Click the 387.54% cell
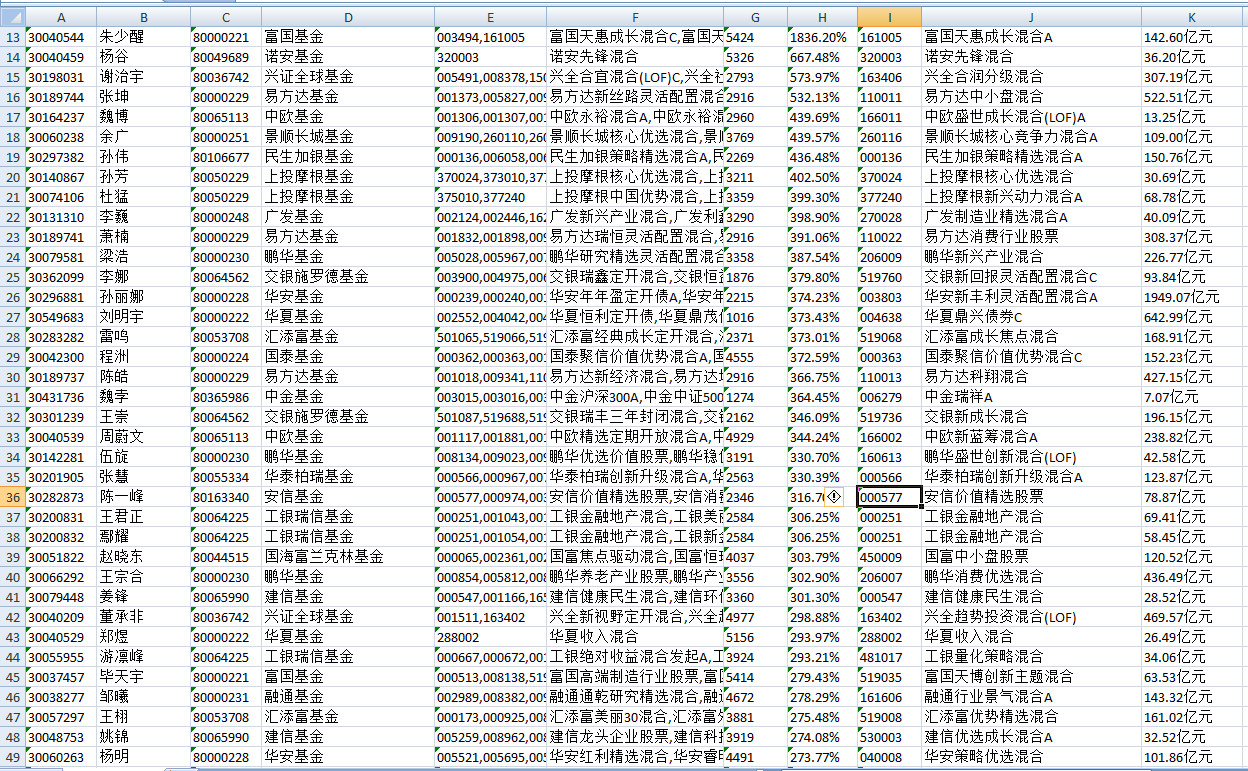The height and width of the screenshot is (771, 1248). coord(822,257)
